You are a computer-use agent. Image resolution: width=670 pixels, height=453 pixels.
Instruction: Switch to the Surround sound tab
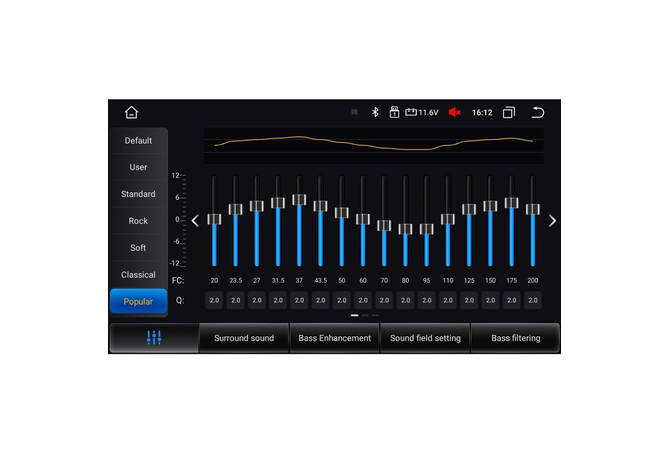(x=244, y=338)
